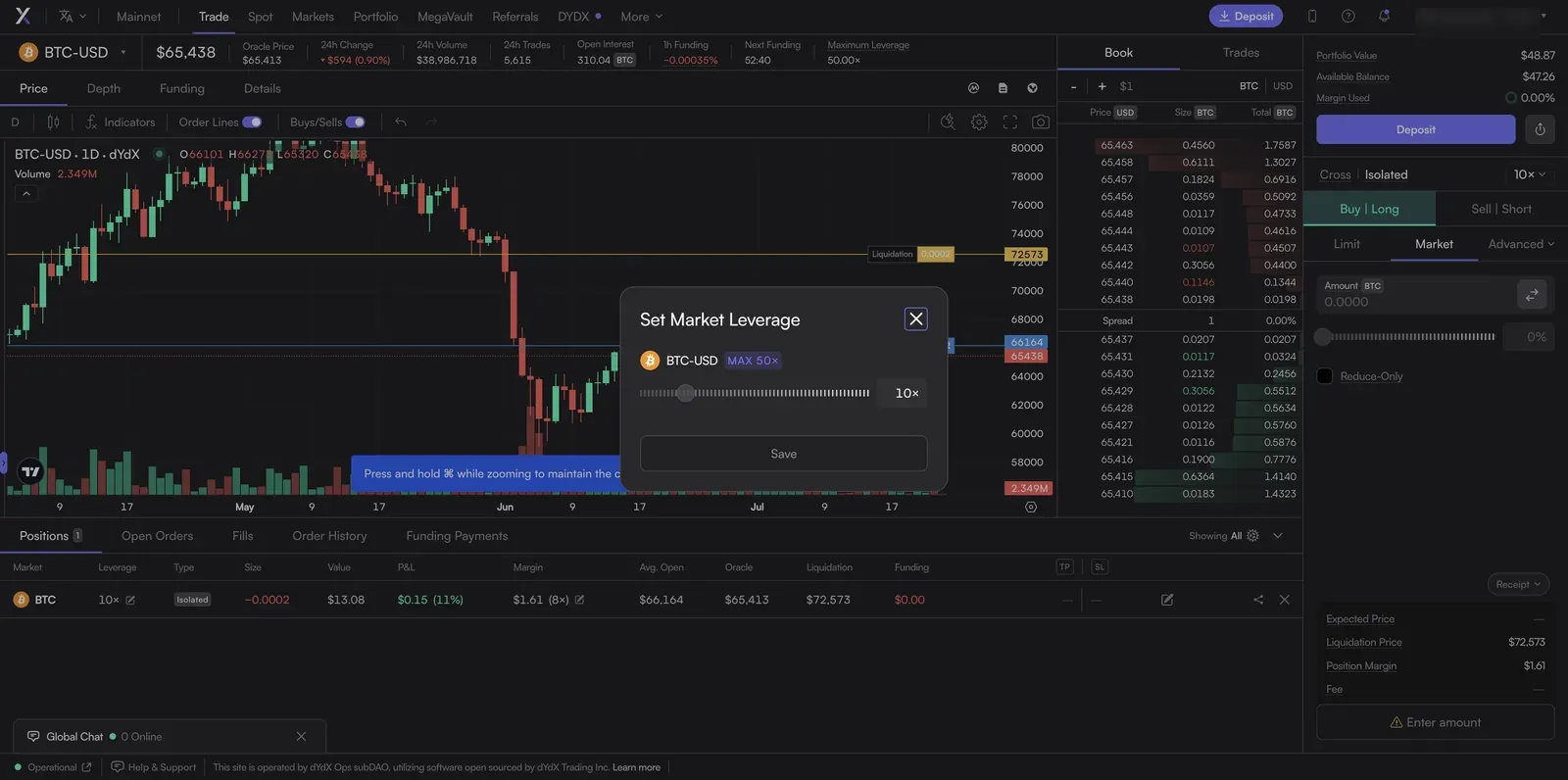Open chart settings gear
This screenshot has width=1568, height=780.
pyautogui.click(x=979, y=122)
